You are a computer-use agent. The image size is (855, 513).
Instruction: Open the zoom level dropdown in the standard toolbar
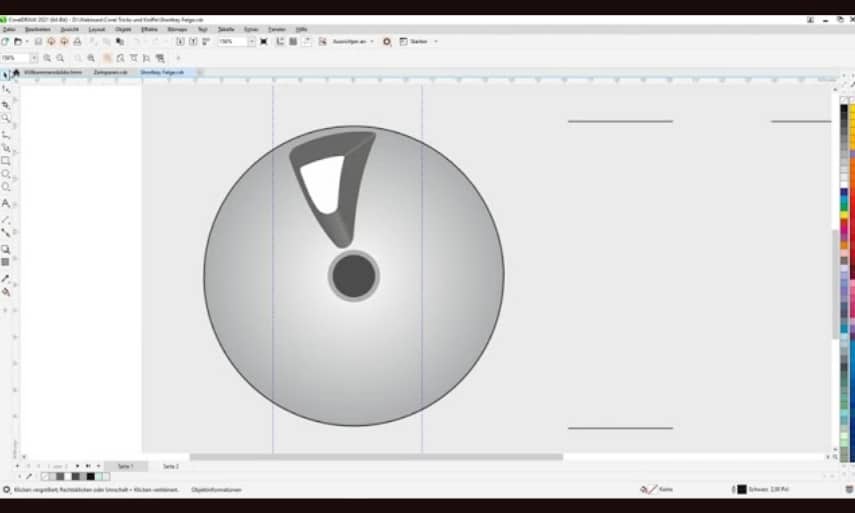click(252, 41)
